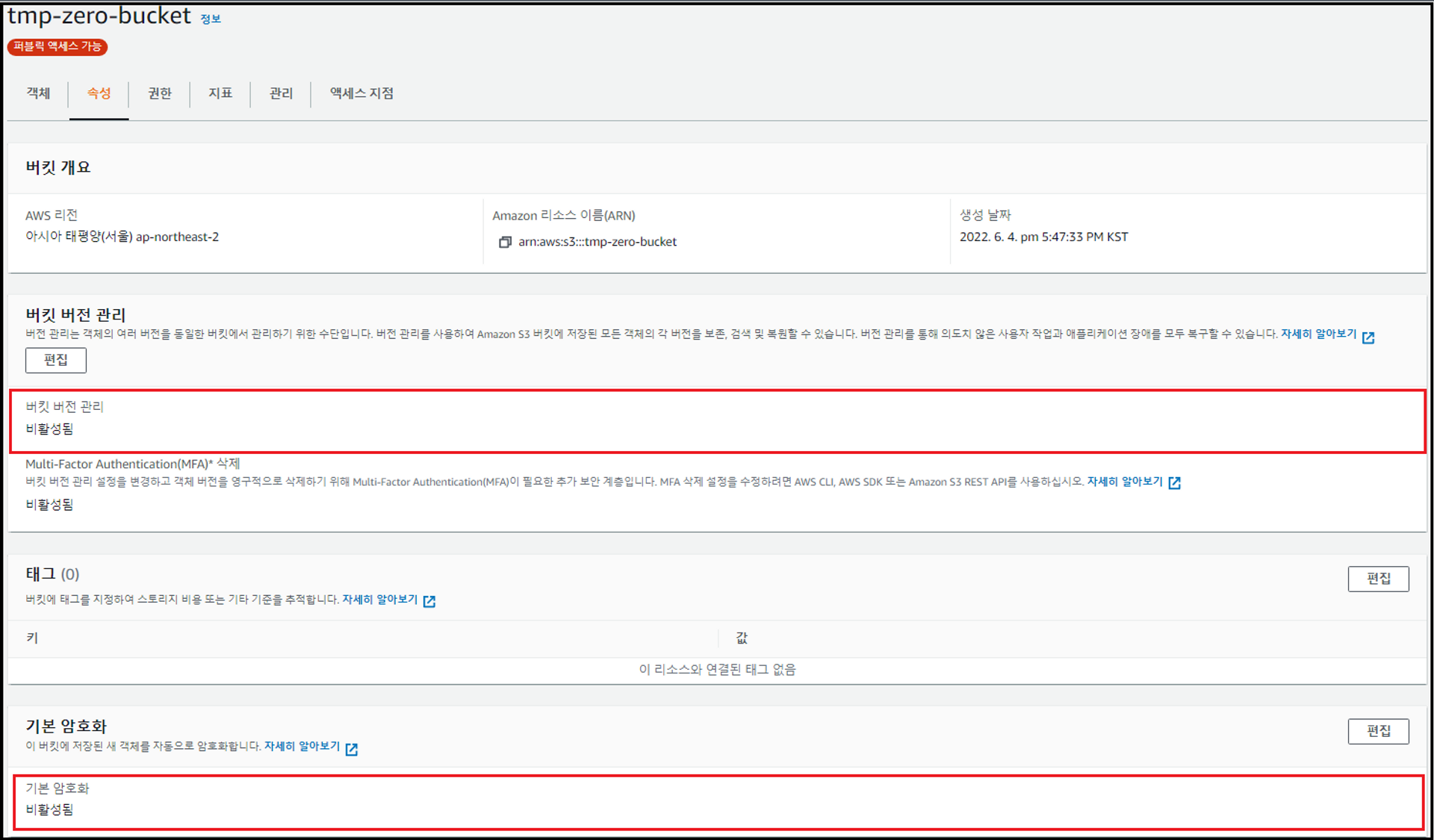1434x840 pixels.
Task: Click 편집 button in tags section
Action: 1378,579
